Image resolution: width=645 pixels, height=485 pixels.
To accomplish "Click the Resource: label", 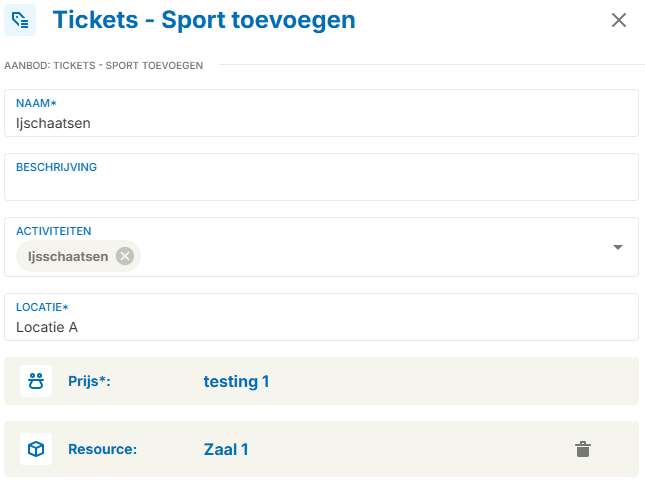I will pyautogui.click(x=102, y=449).
